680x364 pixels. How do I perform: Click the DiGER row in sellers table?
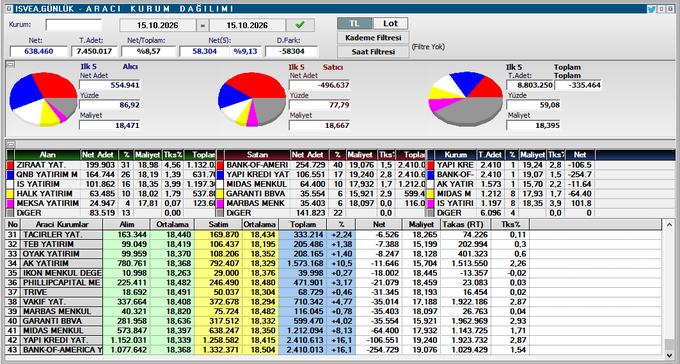[321, 213]
